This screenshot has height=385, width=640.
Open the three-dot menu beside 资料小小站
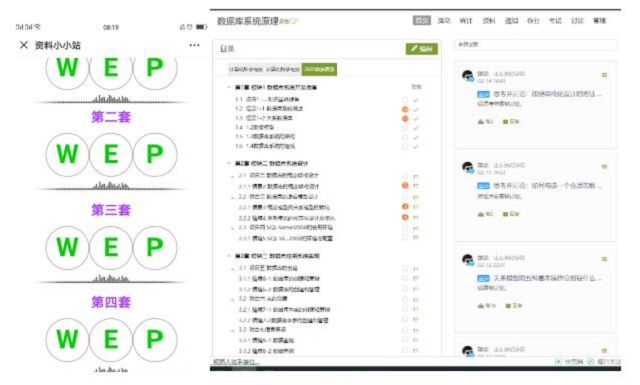tap(195, 45)
